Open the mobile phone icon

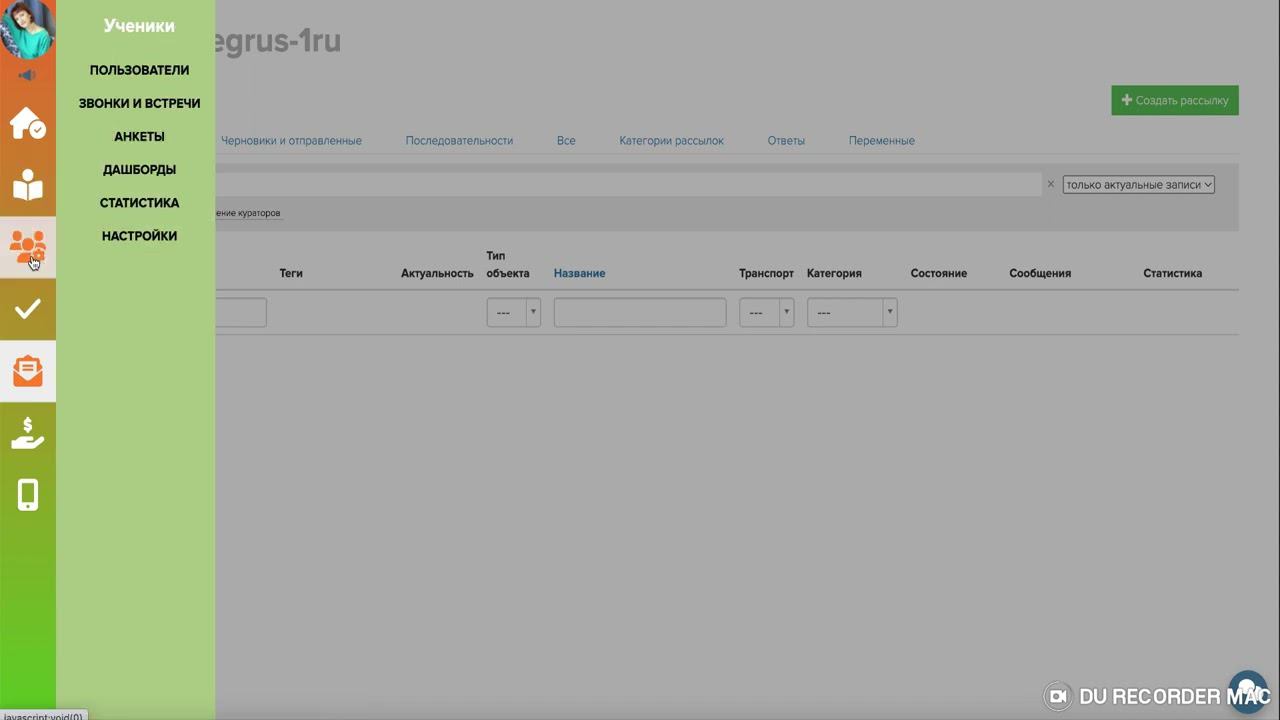28,495
